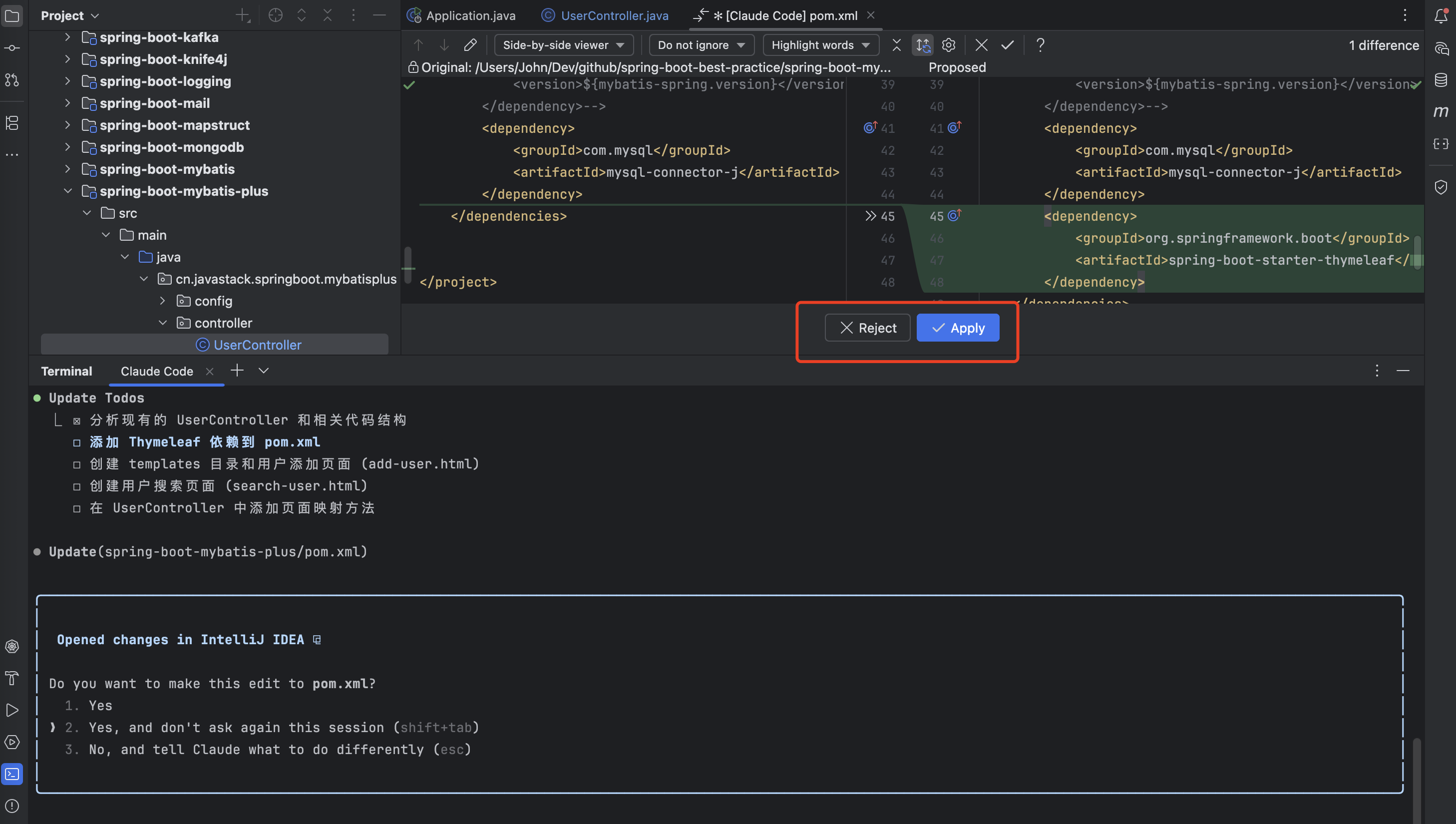
Task: Click the Notifications bell icon
Action: (x=1441, y=16)
